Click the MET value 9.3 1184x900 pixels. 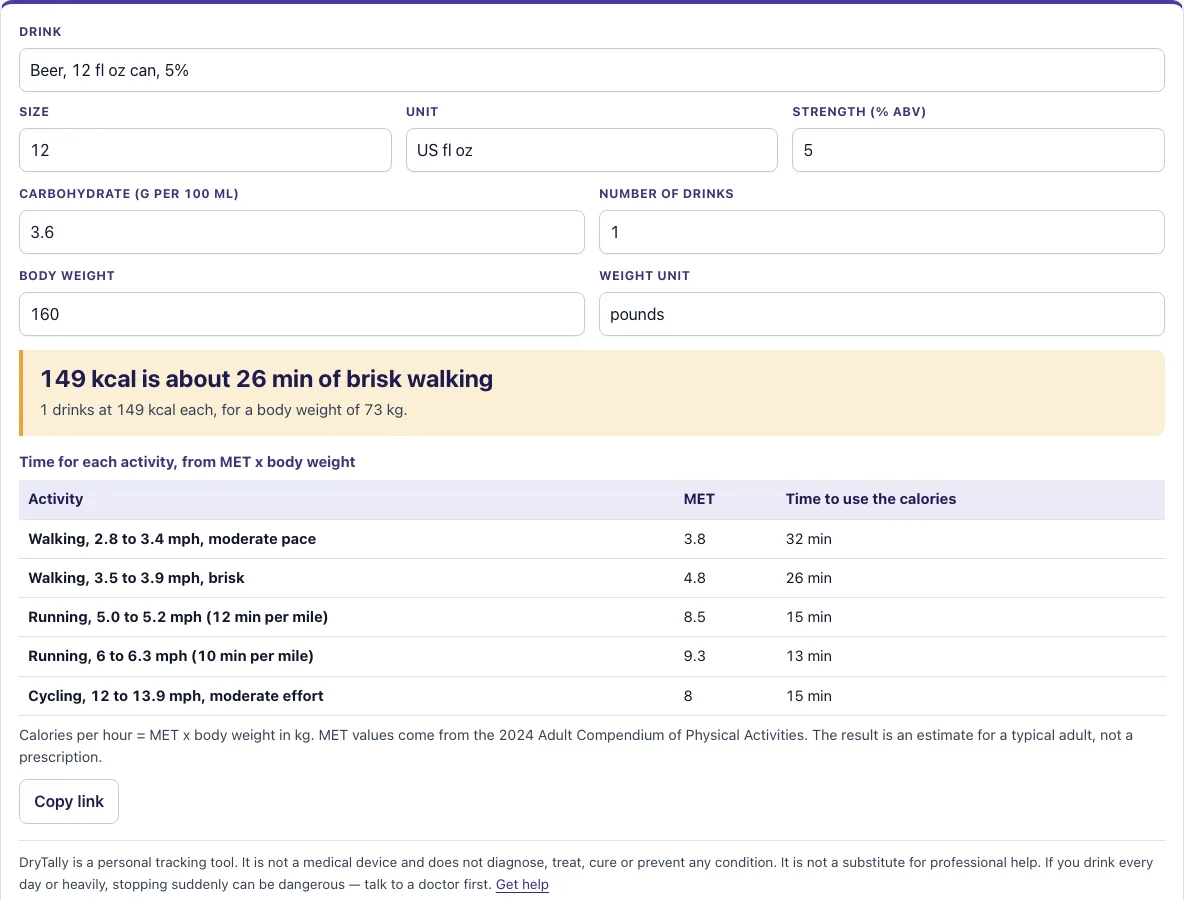coord(695,656)
